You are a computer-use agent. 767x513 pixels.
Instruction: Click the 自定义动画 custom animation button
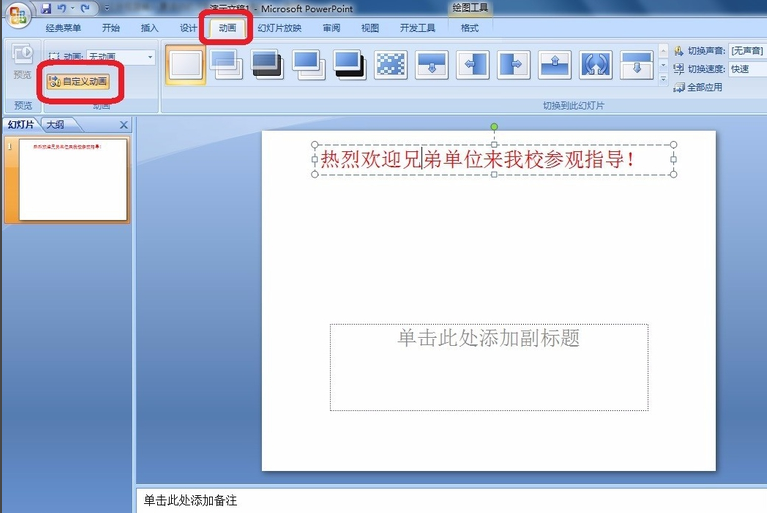(x=78, y=81)
